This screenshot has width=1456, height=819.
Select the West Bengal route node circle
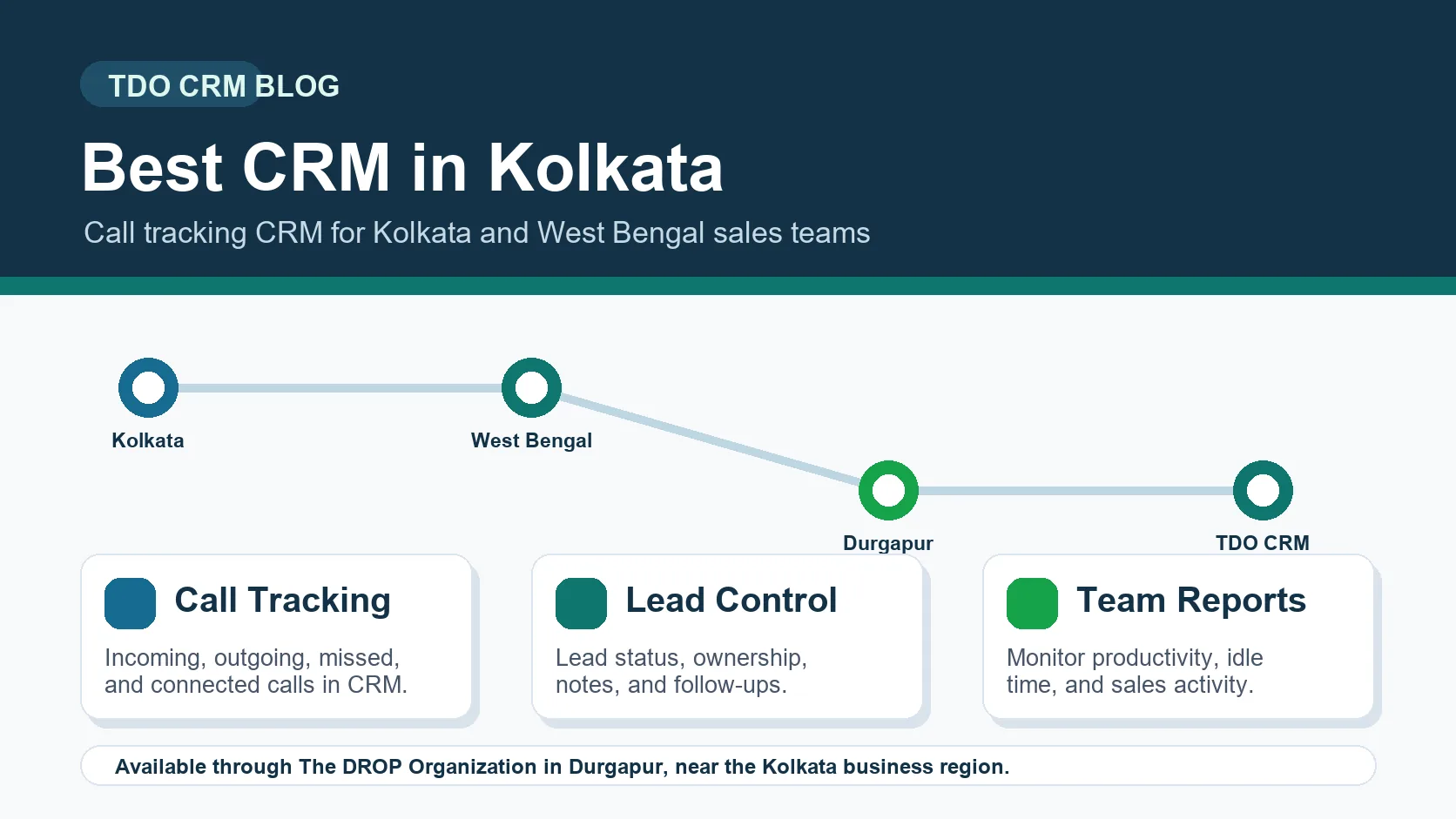tap(531, 387)
